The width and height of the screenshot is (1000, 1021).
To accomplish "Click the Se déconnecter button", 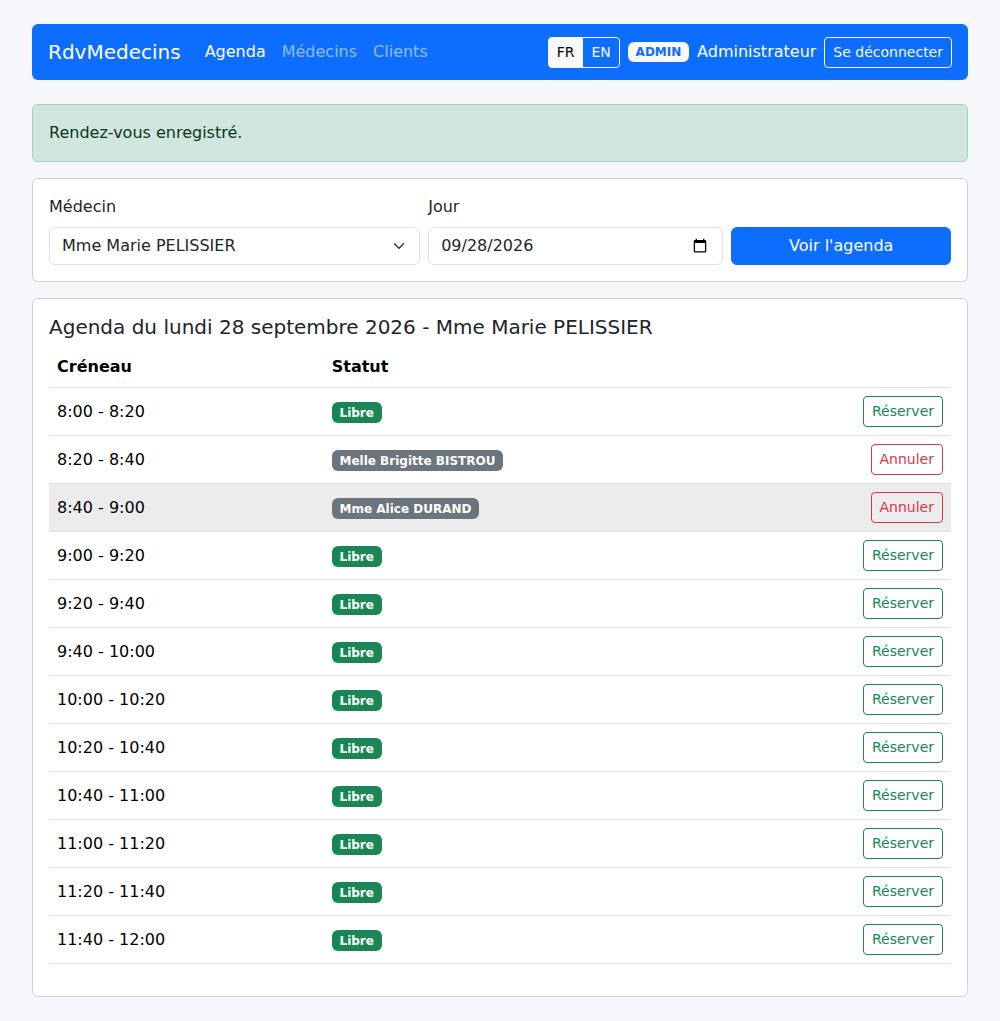I will pyautogui.click(x=888, y=52).
